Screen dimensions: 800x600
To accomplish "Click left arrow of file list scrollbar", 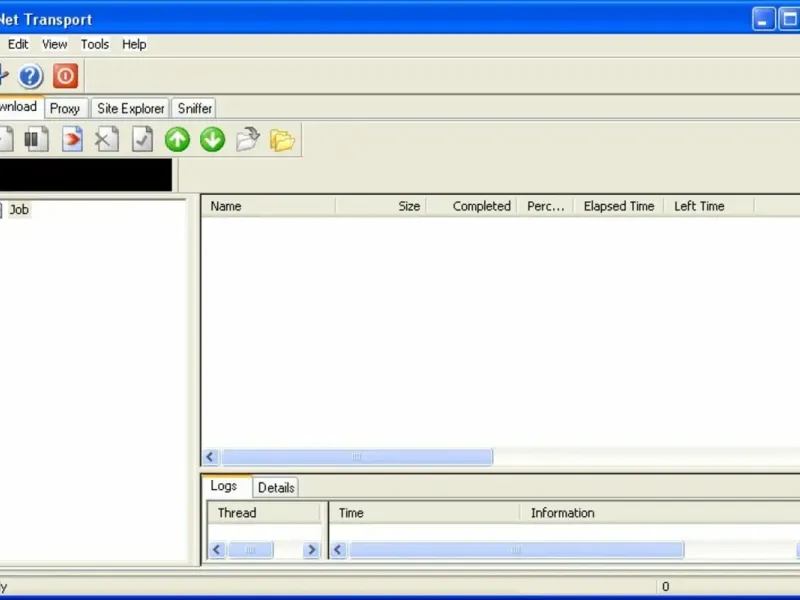I will tap(211, 457).
